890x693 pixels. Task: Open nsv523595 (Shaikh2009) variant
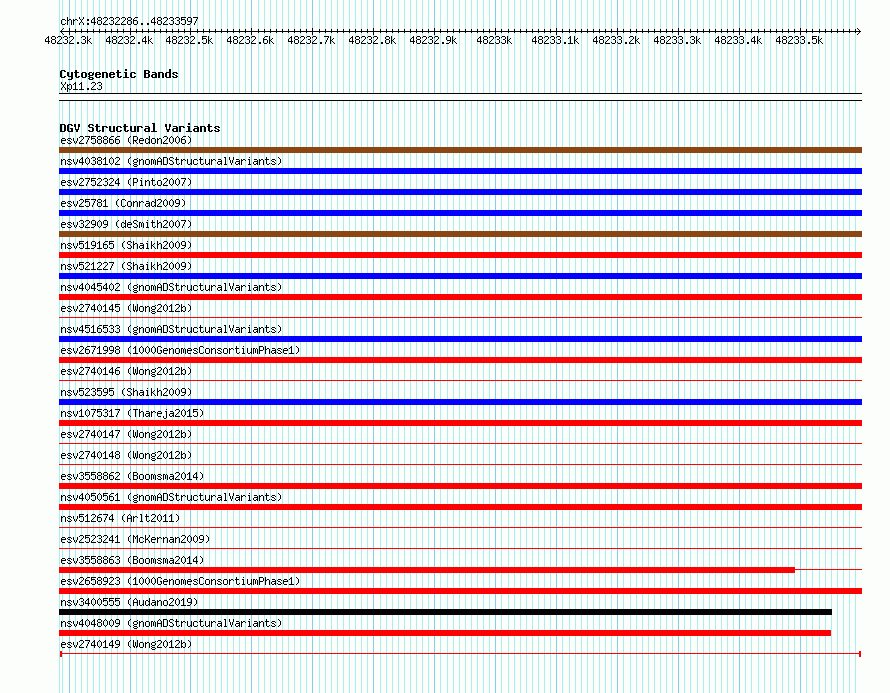coord(126,392)
